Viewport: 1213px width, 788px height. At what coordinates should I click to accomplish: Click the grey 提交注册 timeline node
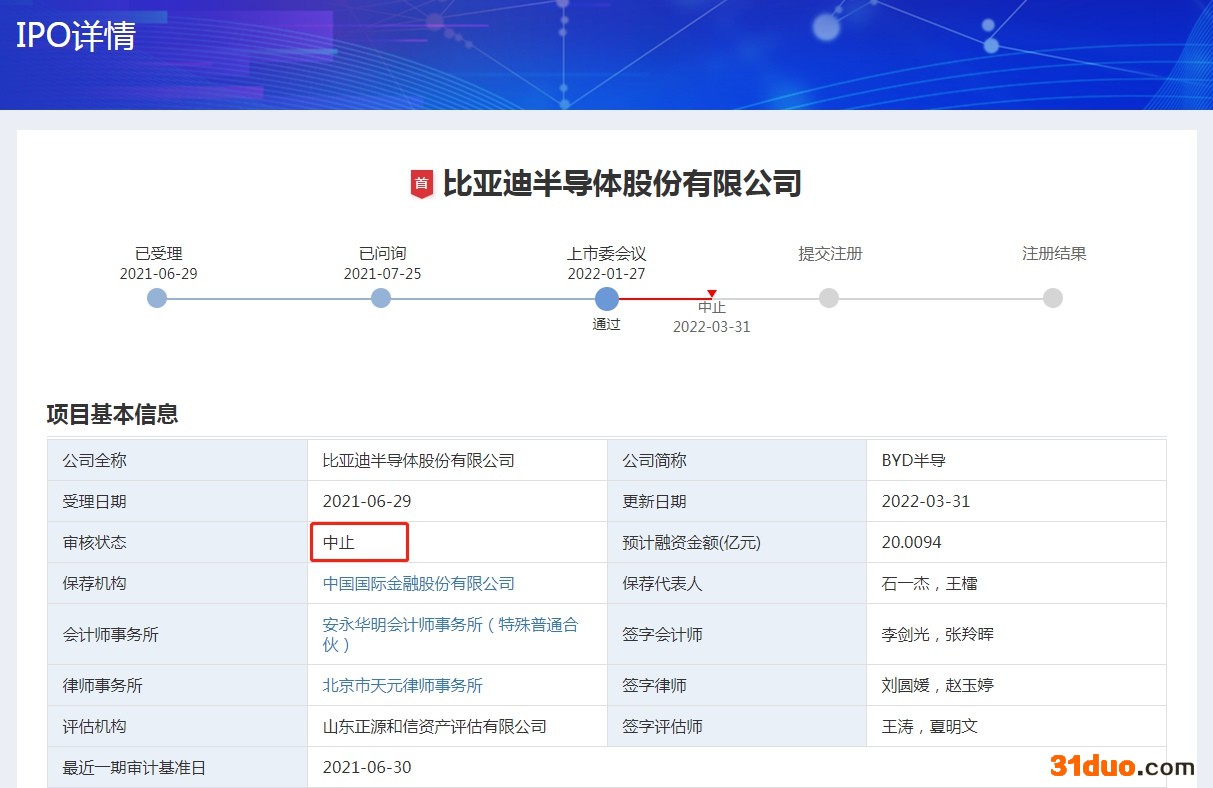(829, 298)
